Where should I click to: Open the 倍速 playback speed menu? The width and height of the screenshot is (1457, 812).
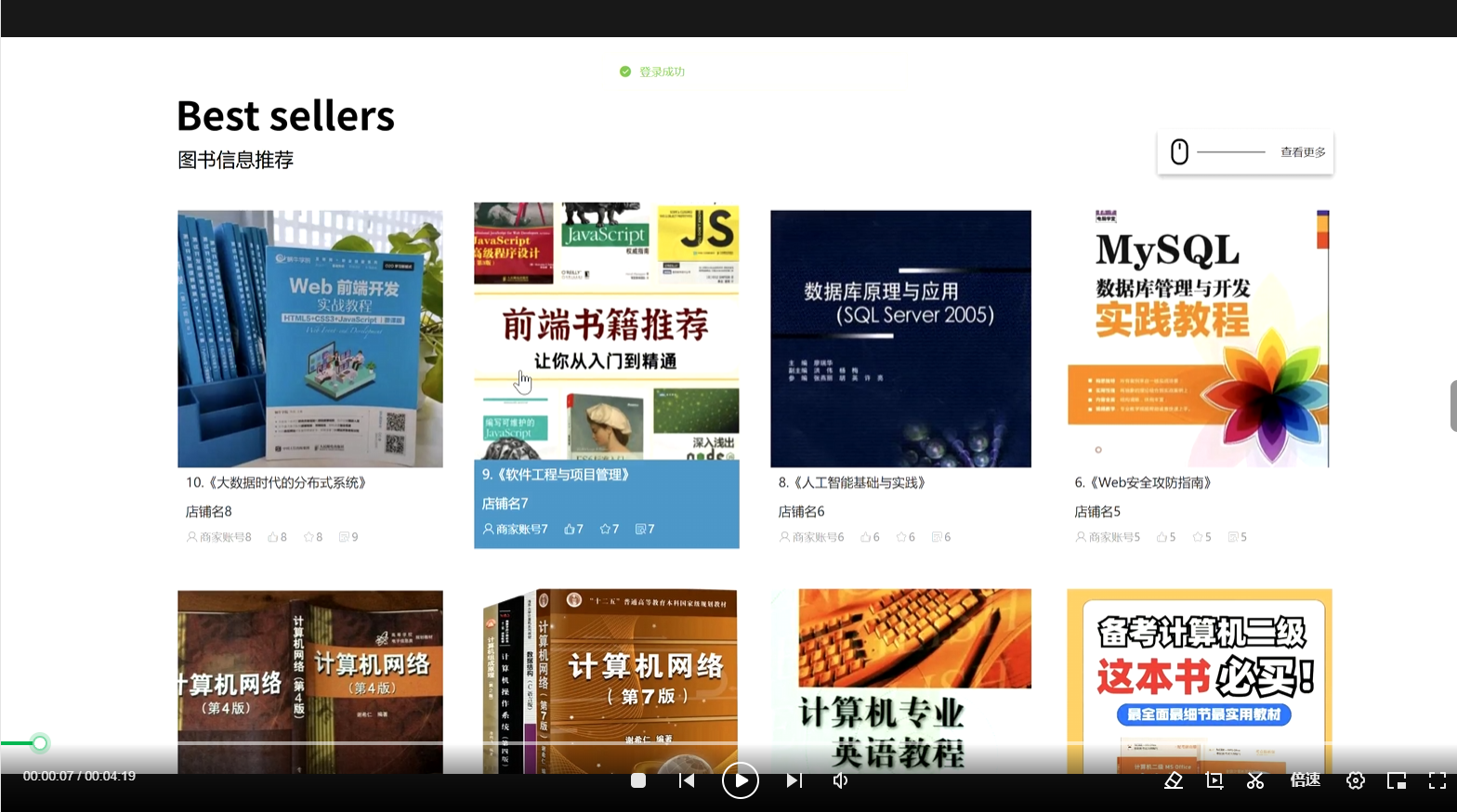(x=1306, y=780)
